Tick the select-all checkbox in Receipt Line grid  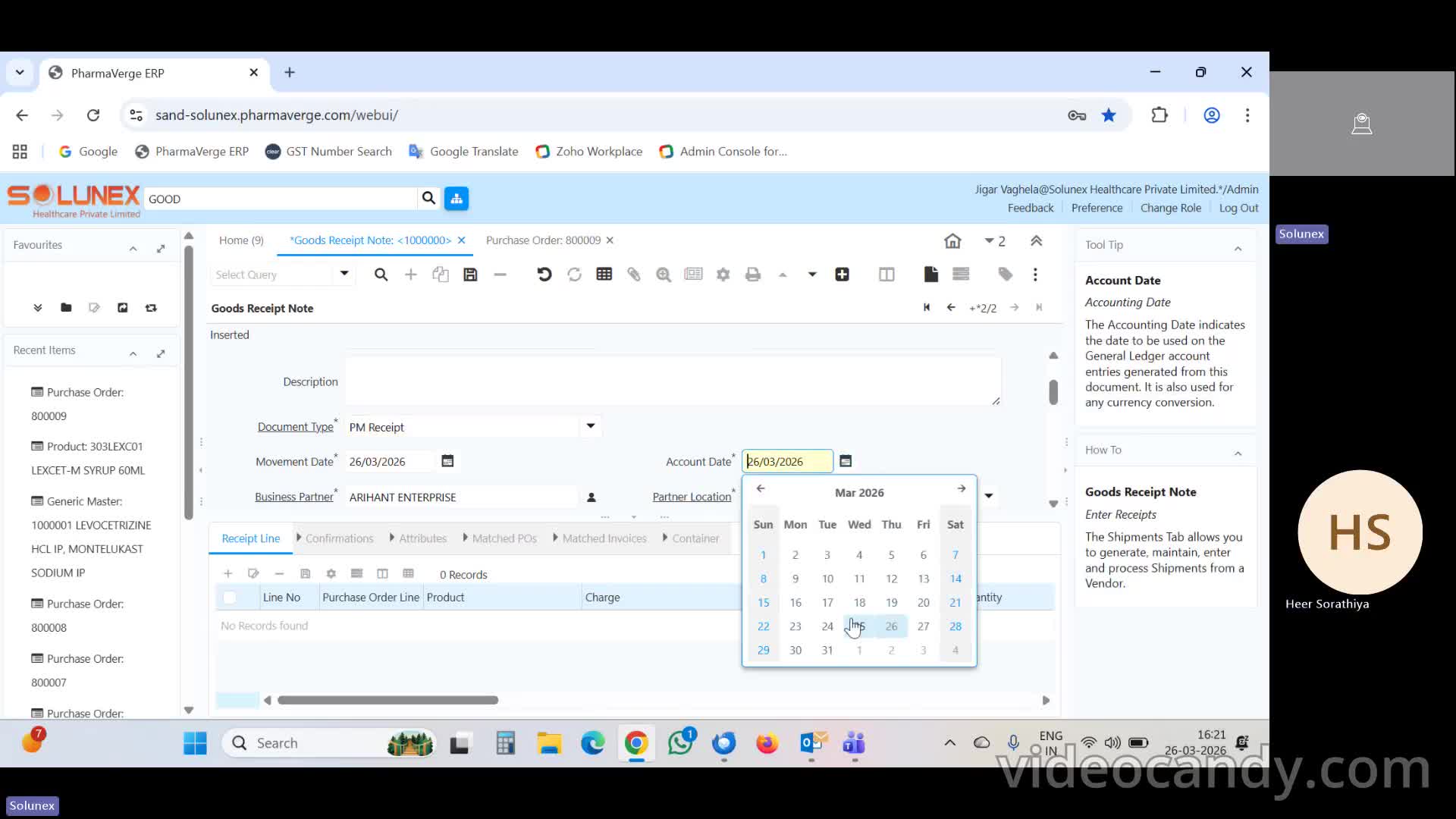(x=229, y=598)
